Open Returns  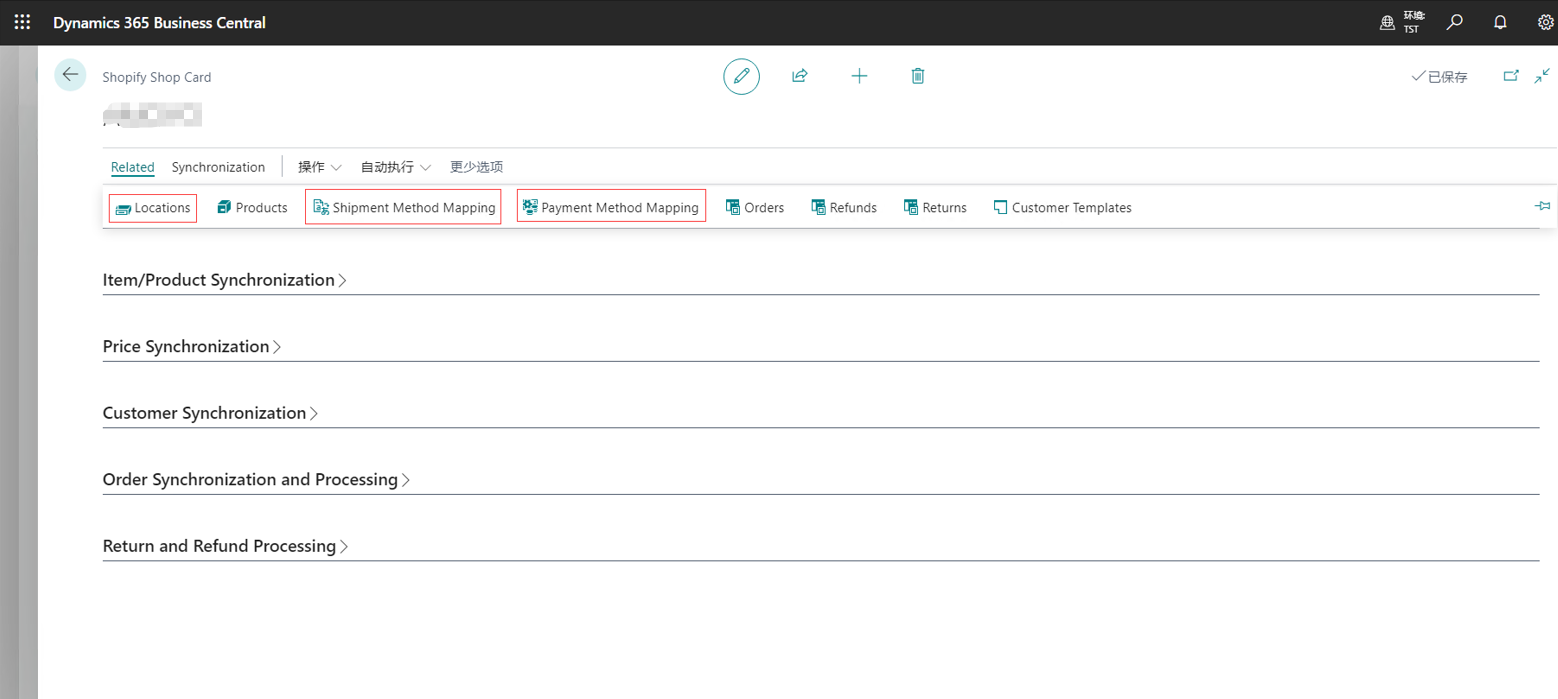point(935,208)
